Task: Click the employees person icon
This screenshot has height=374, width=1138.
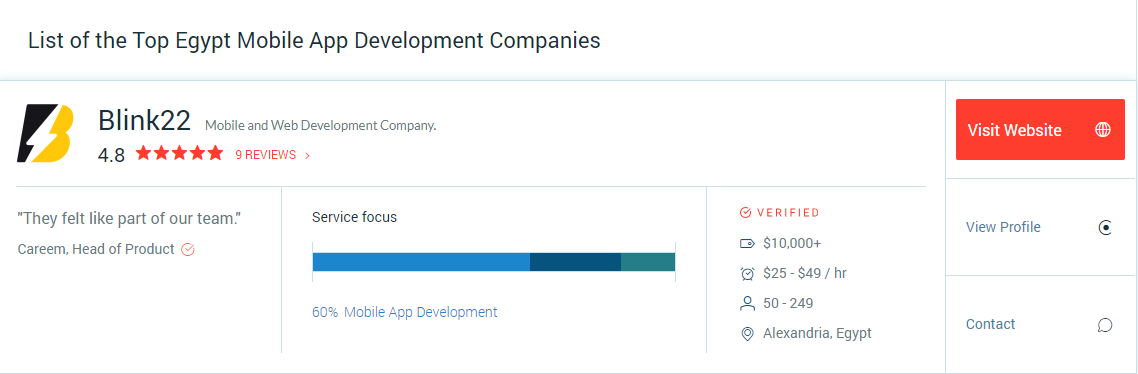Action: (x=747, y=303)
